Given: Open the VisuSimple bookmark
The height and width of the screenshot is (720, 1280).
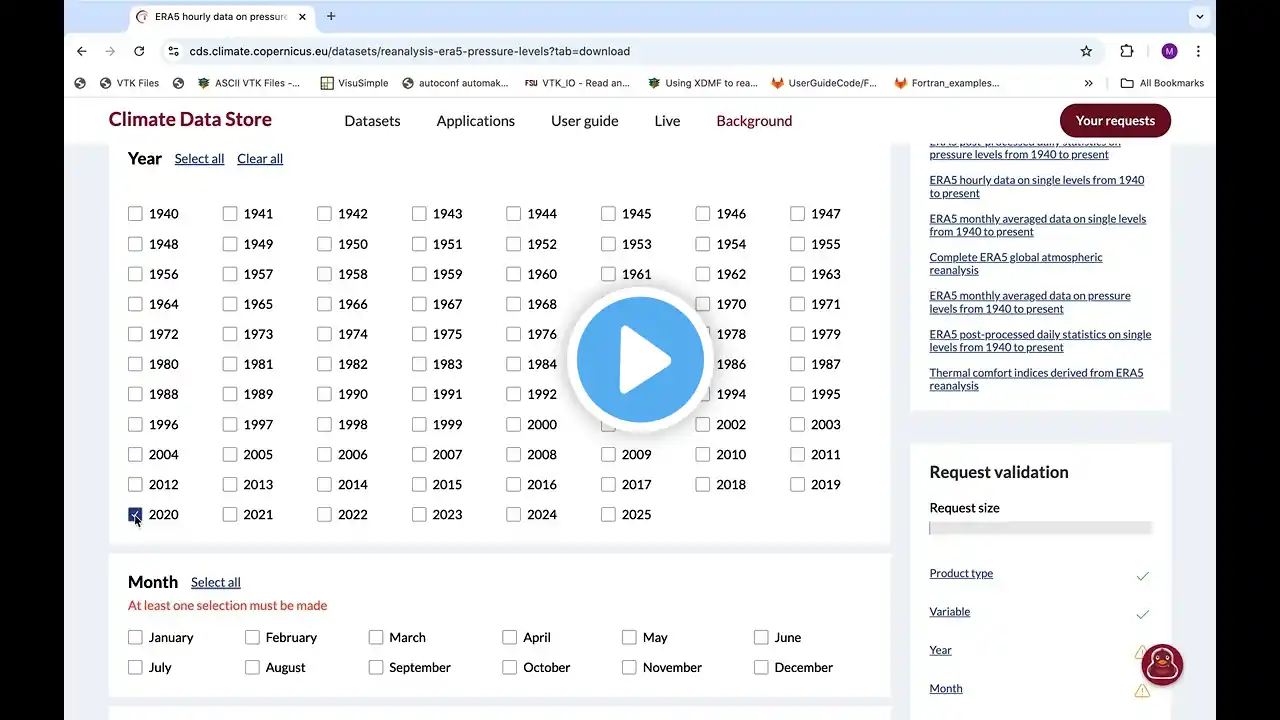Looking at the screenshot, I should click(x=355, y=83).
